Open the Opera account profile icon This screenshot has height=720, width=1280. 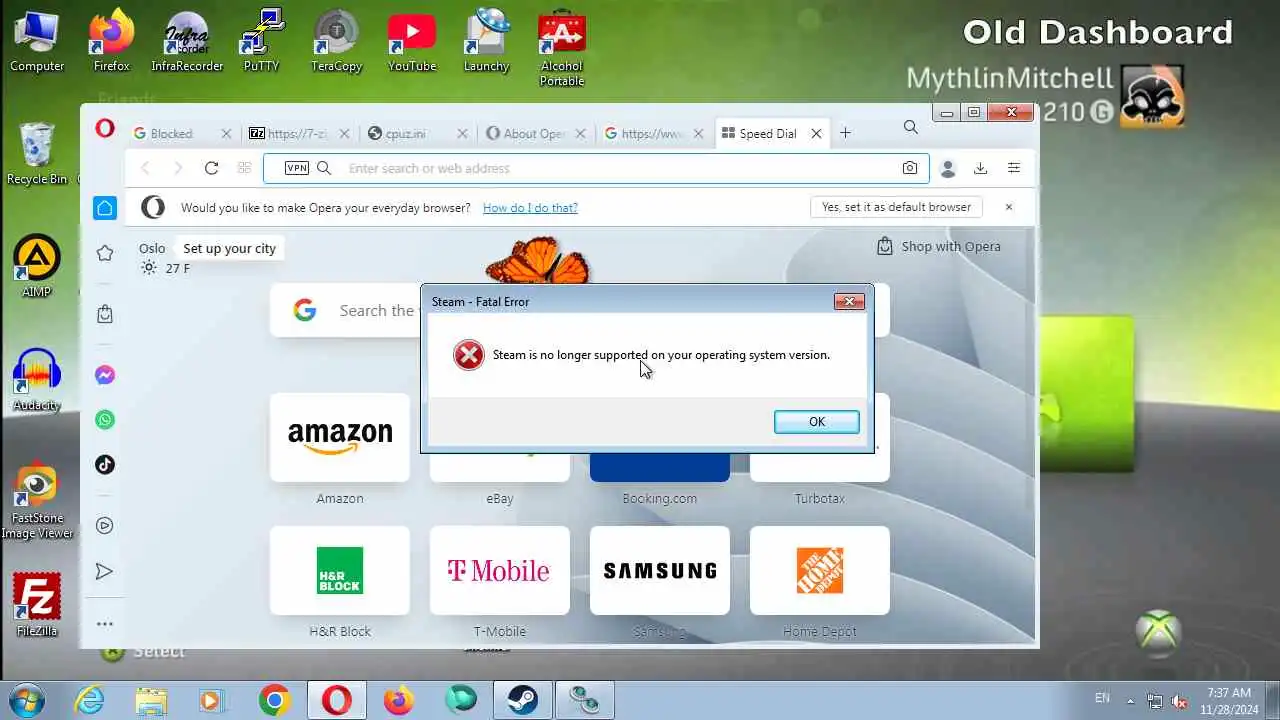coord(948,169)
